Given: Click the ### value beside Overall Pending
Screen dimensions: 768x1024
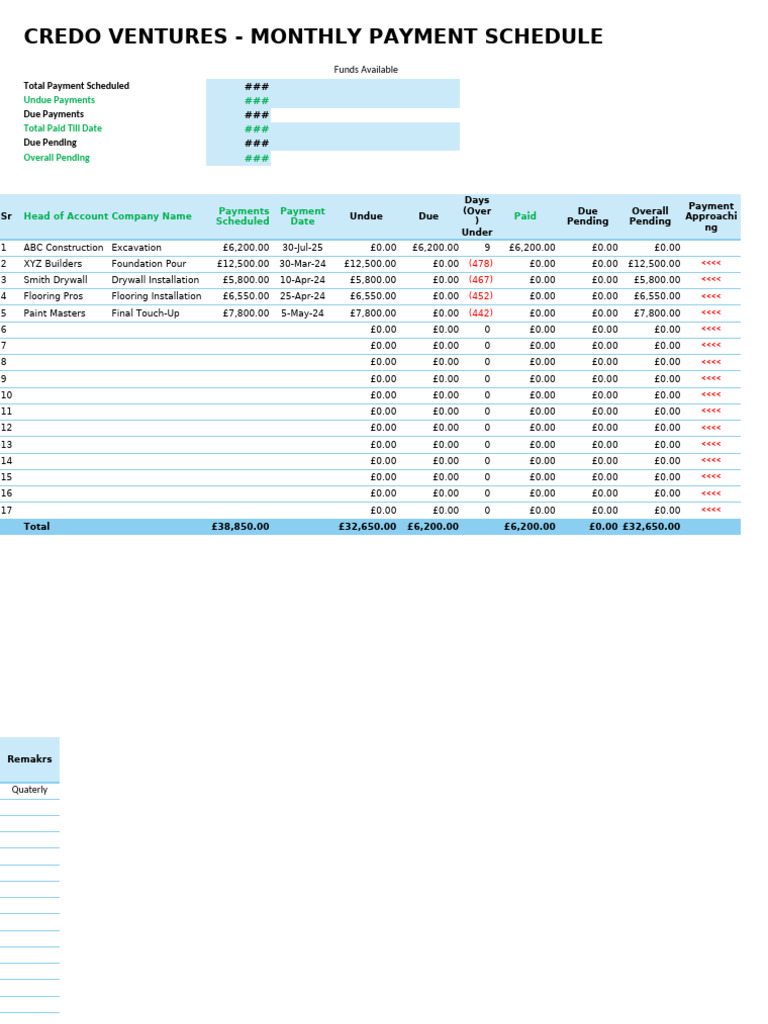Looking at the screenshot, I should click(257, 158).
